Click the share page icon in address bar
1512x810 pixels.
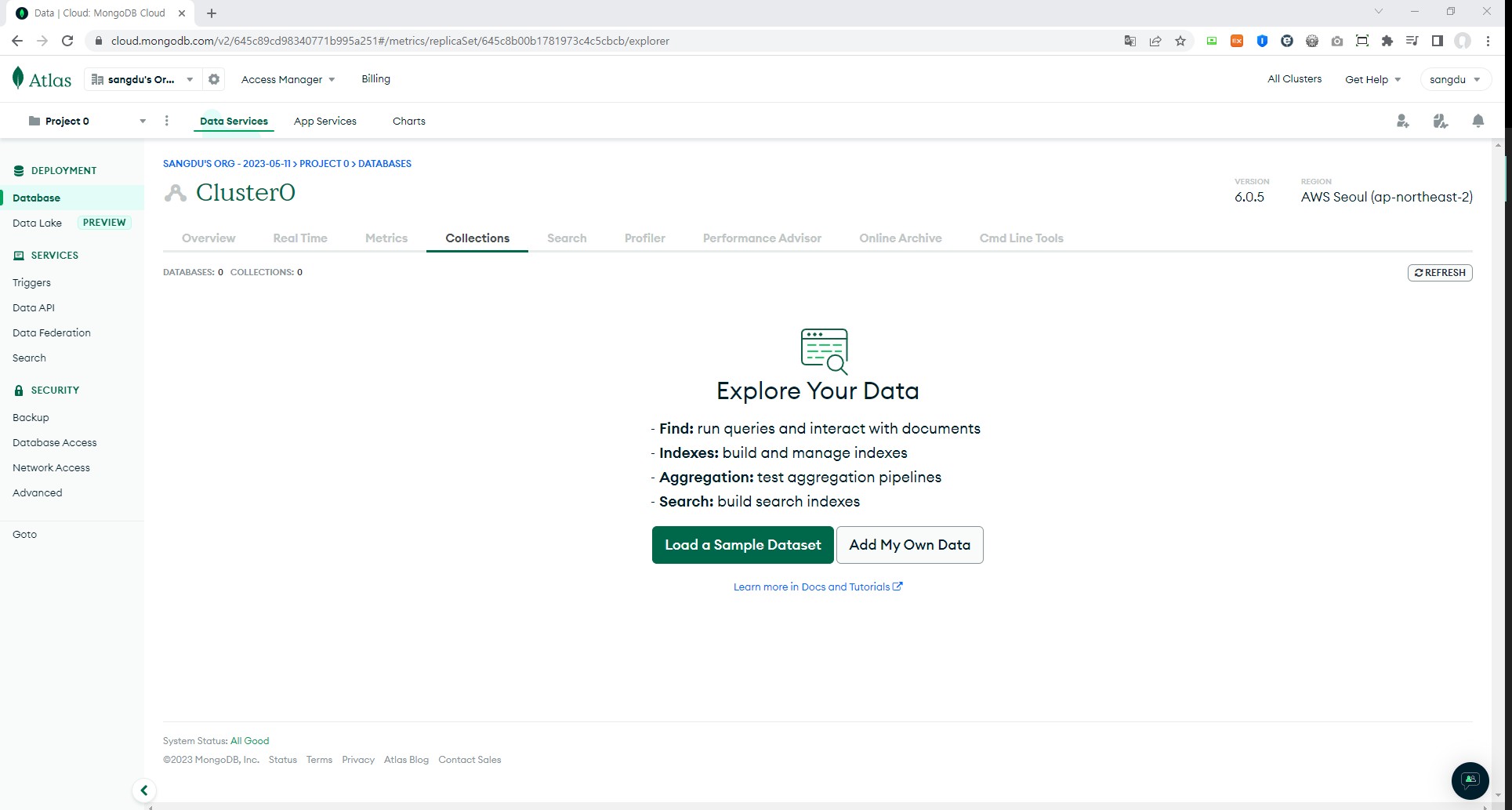click(1155, 41)
